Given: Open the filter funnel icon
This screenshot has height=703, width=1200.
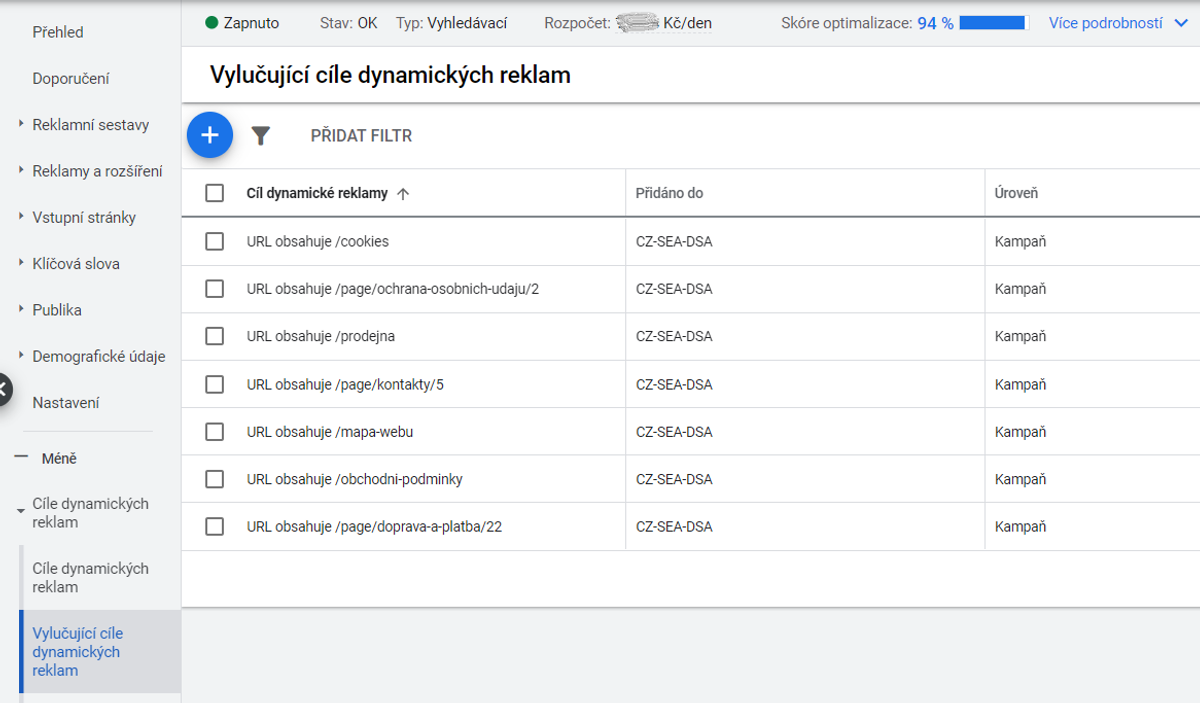Looking at the screenshot, I should click(x=261, y=136).
